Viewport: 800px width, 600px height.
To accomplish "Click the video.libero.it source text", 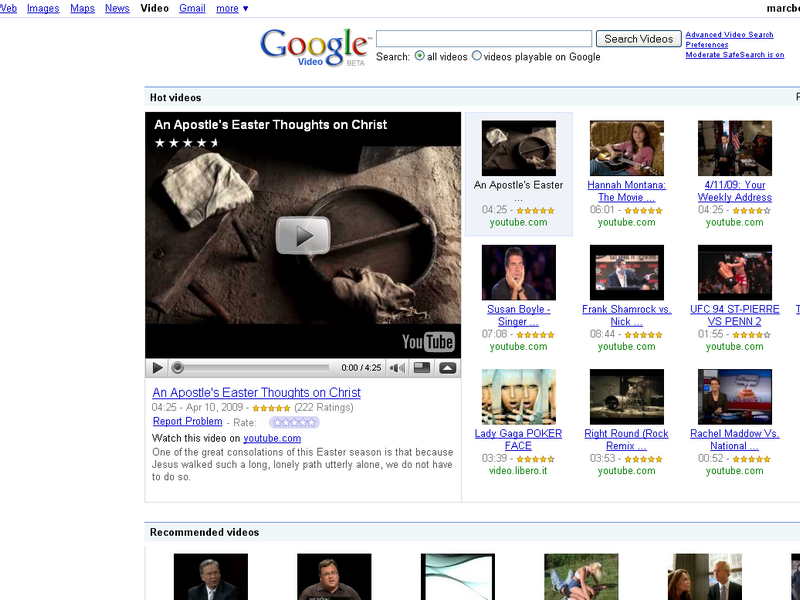I will (518, 471).
